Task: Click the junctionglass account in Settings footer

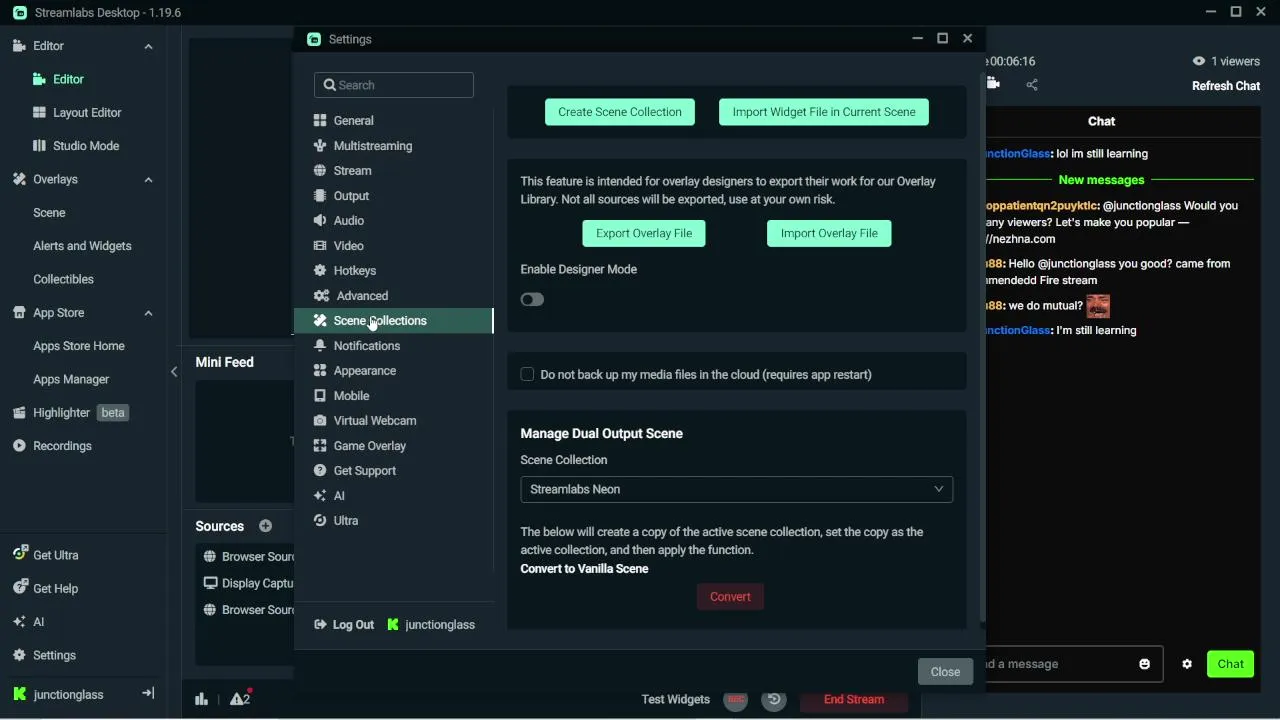Action: 431,624
